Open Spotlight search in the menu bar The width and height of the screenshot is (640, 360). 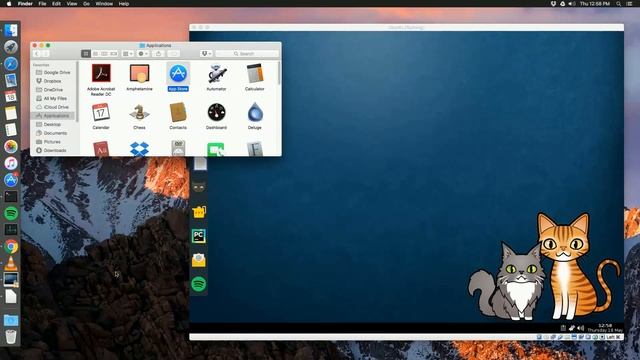click(619, 4)
